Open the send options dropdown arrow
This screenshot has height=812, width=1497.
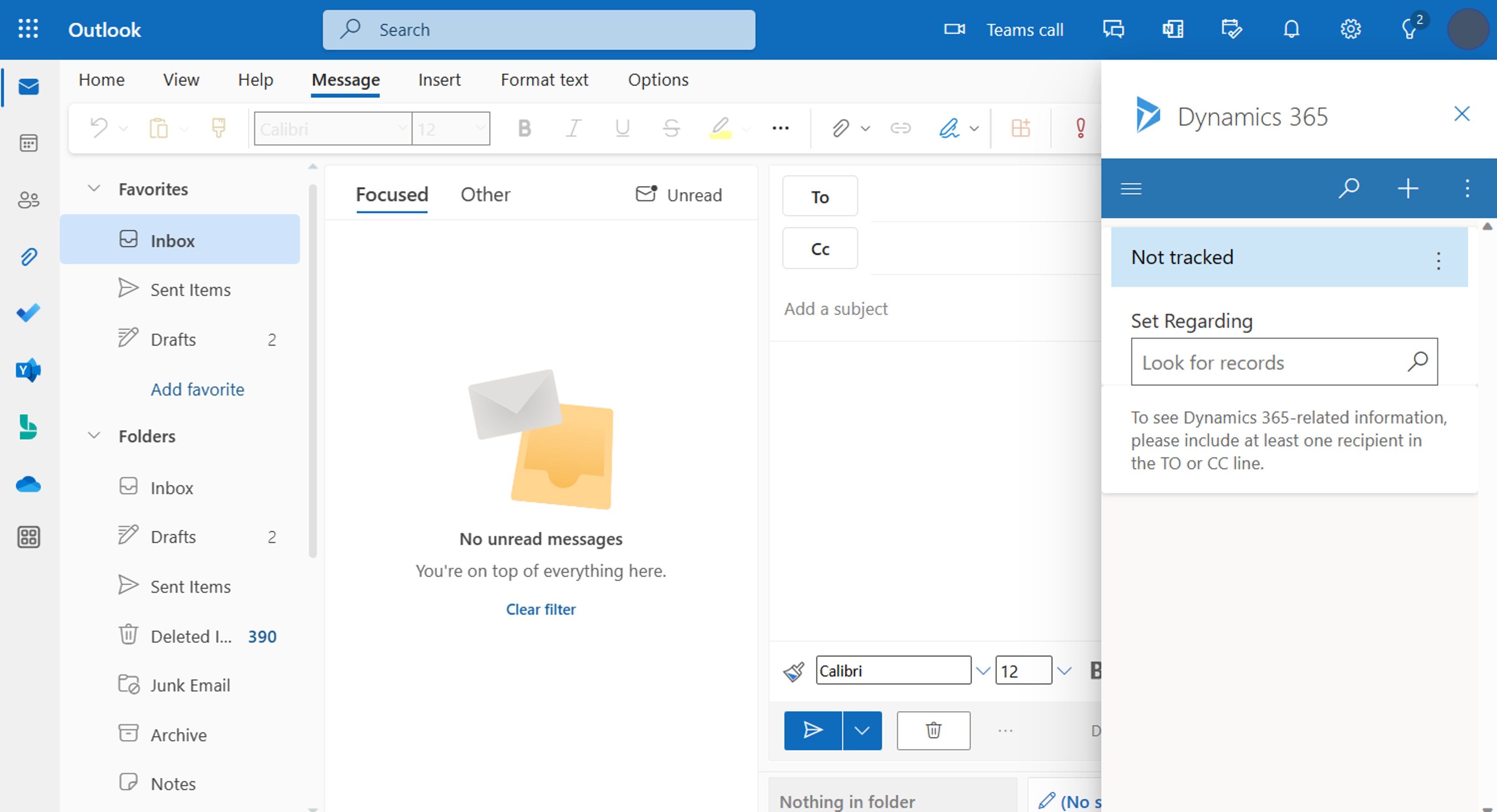pos(861,730)
